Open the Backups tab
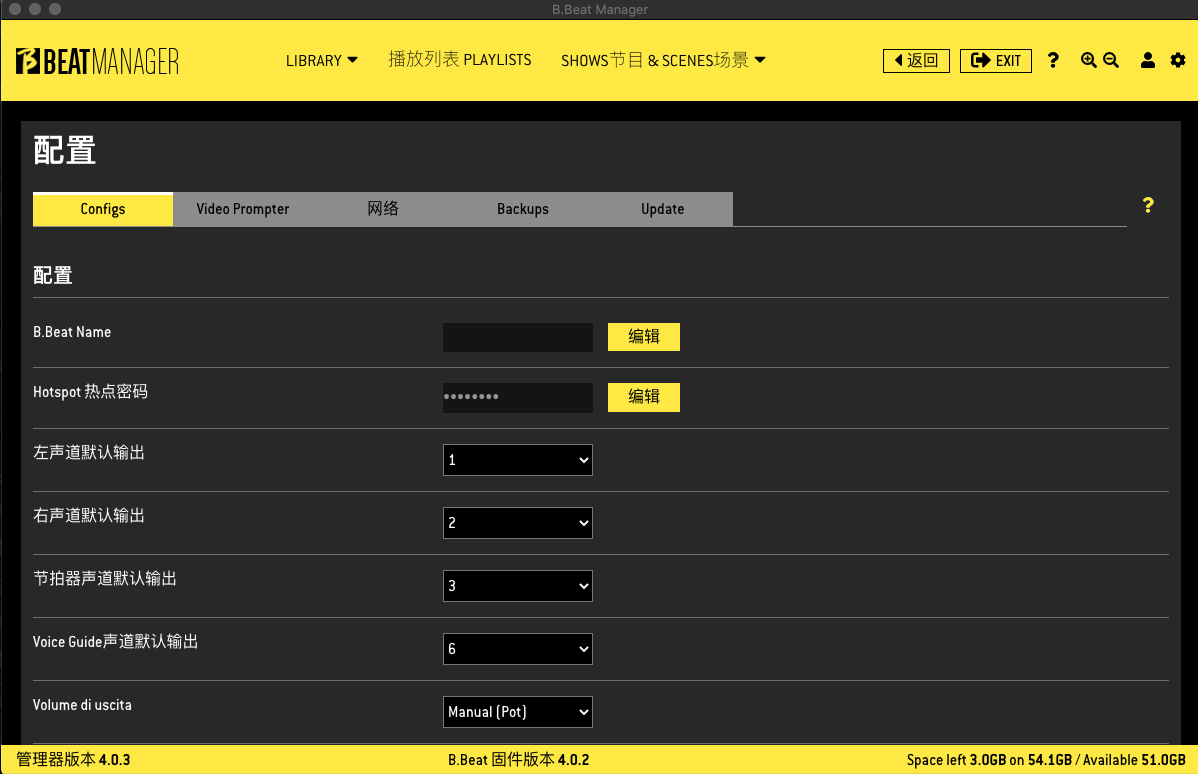Viewport: 1198px width, 774px height. point(523,209)
